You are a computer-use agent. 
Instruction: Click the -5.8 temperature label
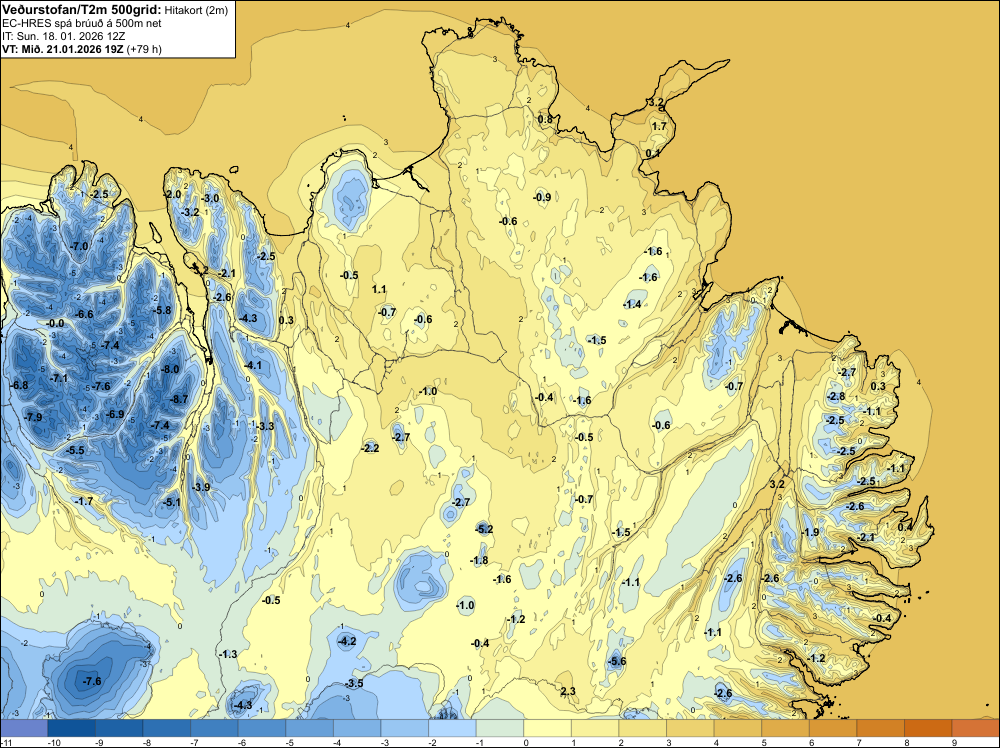point(162,311)
